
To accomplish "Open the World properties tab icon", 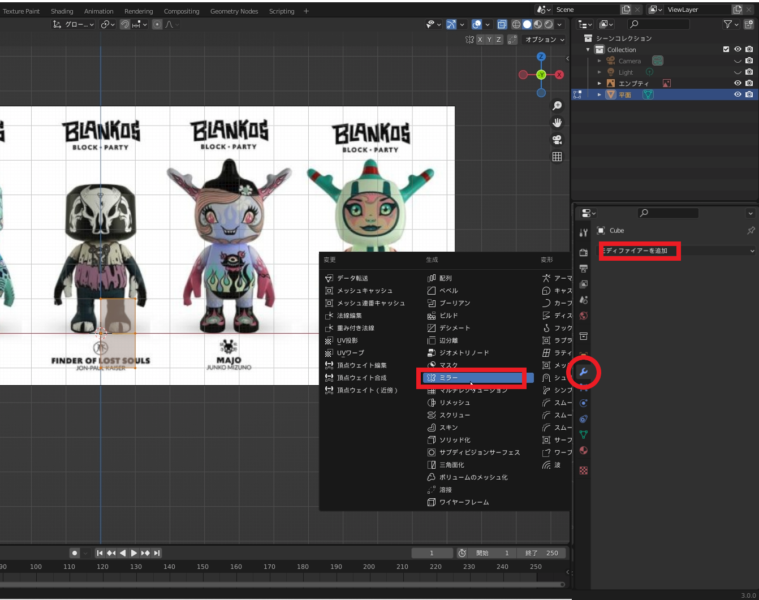I will [x=584, y=316].
